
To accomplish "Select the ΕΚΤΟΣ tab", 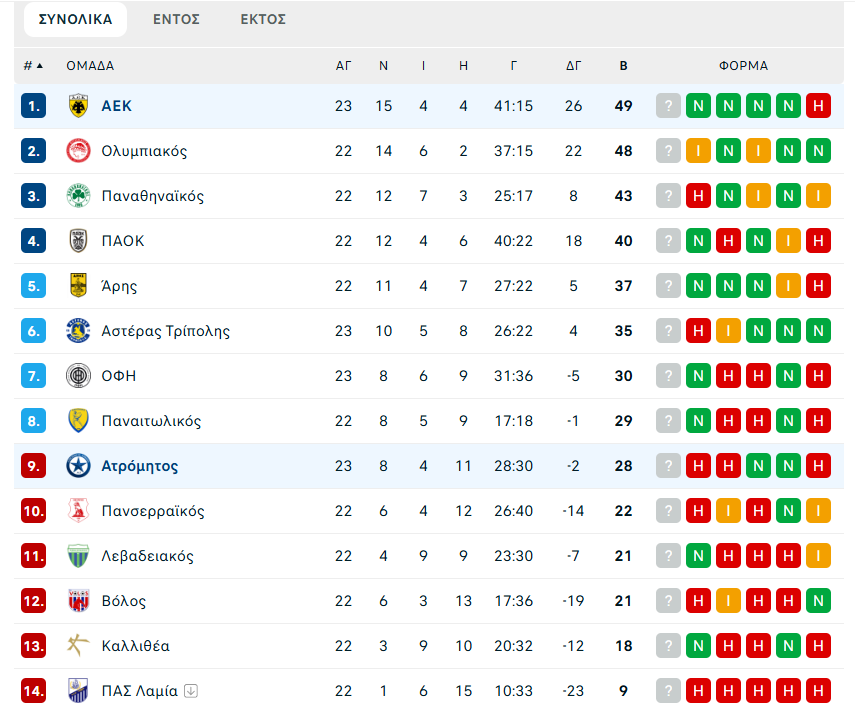I will point(263,19).
